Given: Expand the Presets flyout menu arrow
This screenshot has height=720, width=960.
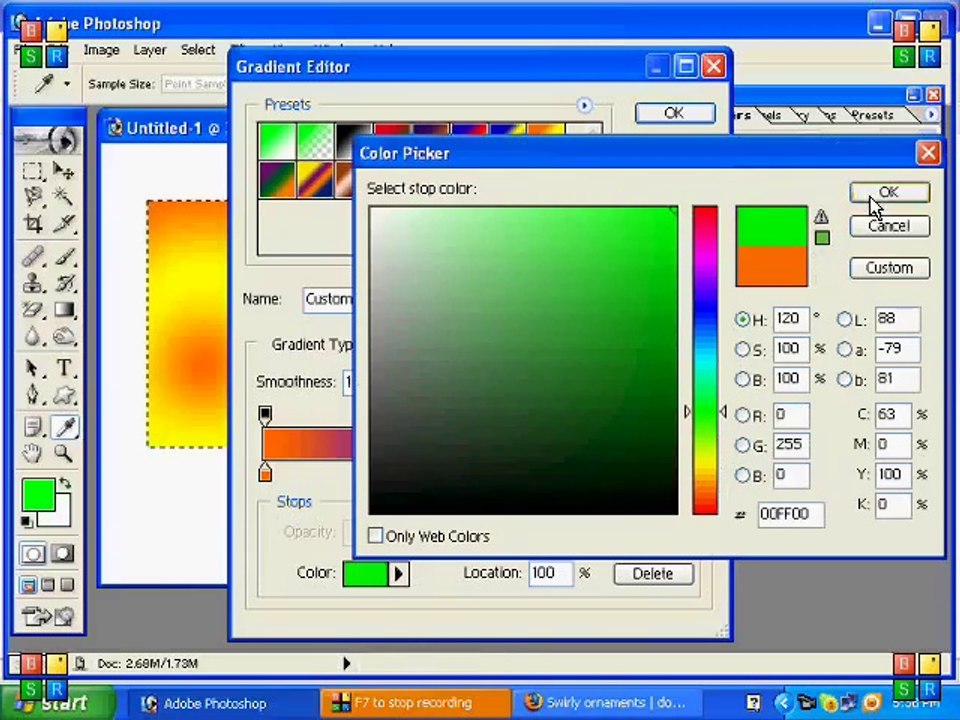Looking at the screenshot, I should point(584,105).
